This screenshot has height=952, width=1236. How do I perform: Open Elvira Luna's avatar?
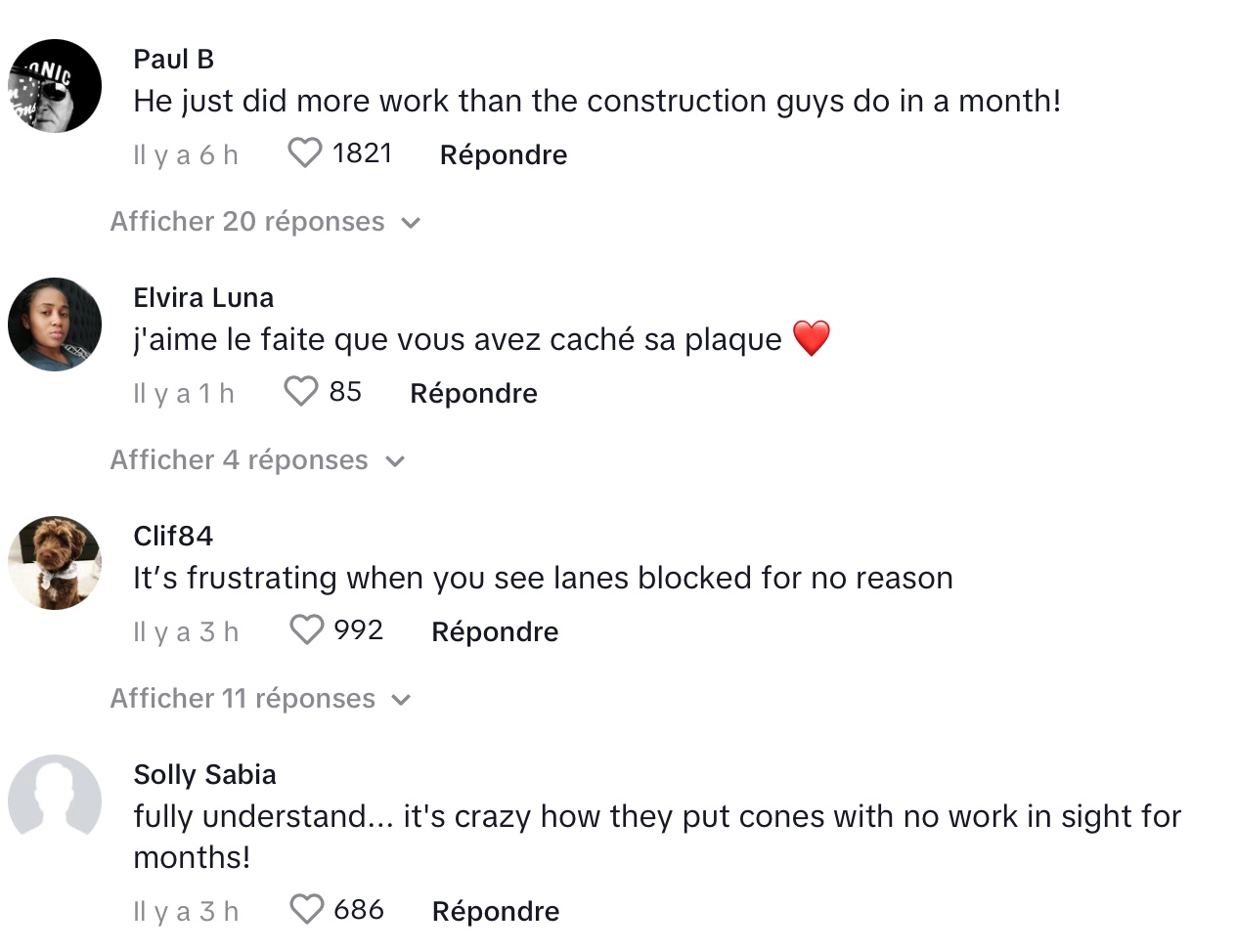click(55, 325)
